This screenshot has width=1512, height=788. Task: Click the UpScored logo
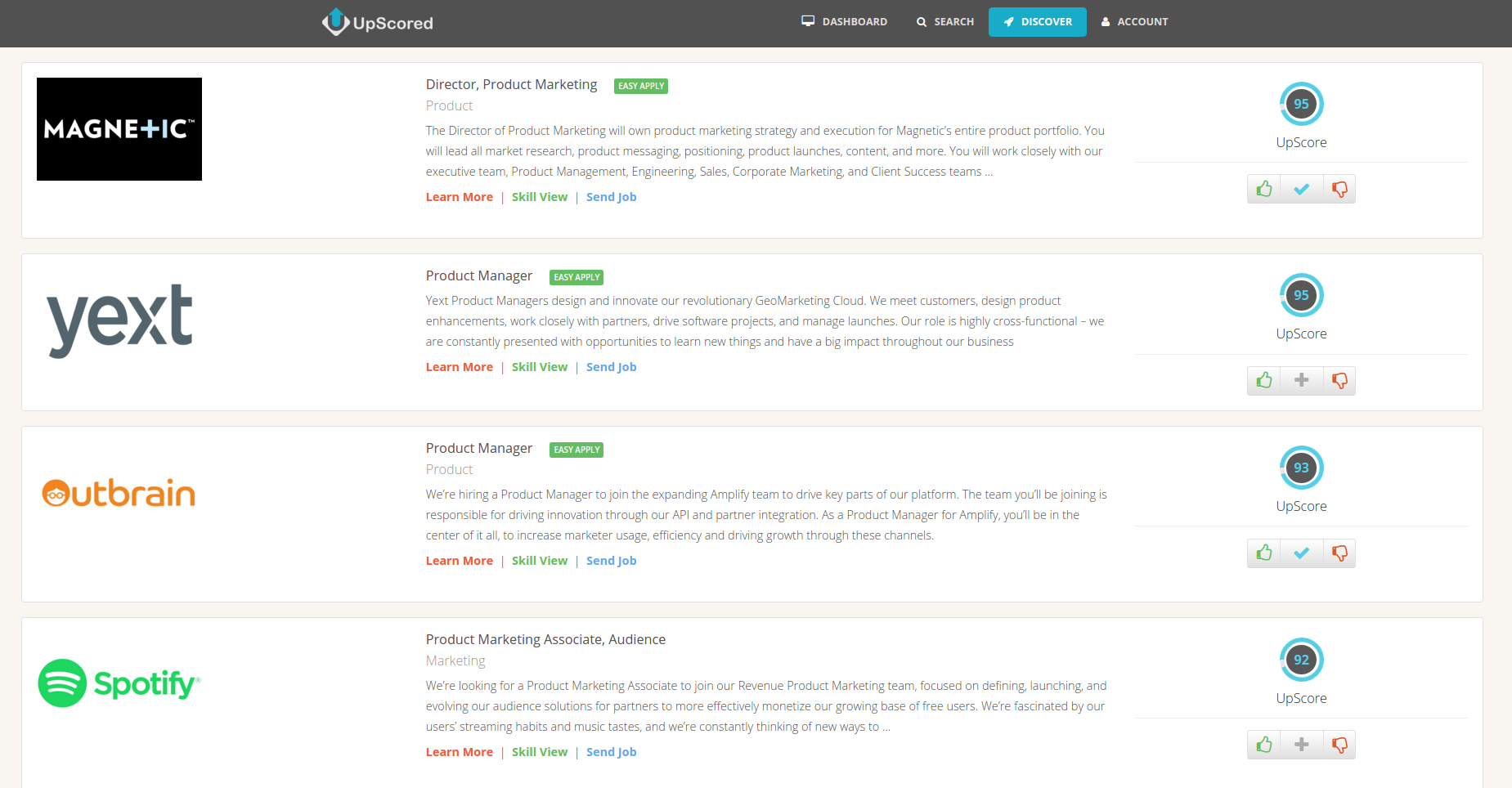point(378,22)
